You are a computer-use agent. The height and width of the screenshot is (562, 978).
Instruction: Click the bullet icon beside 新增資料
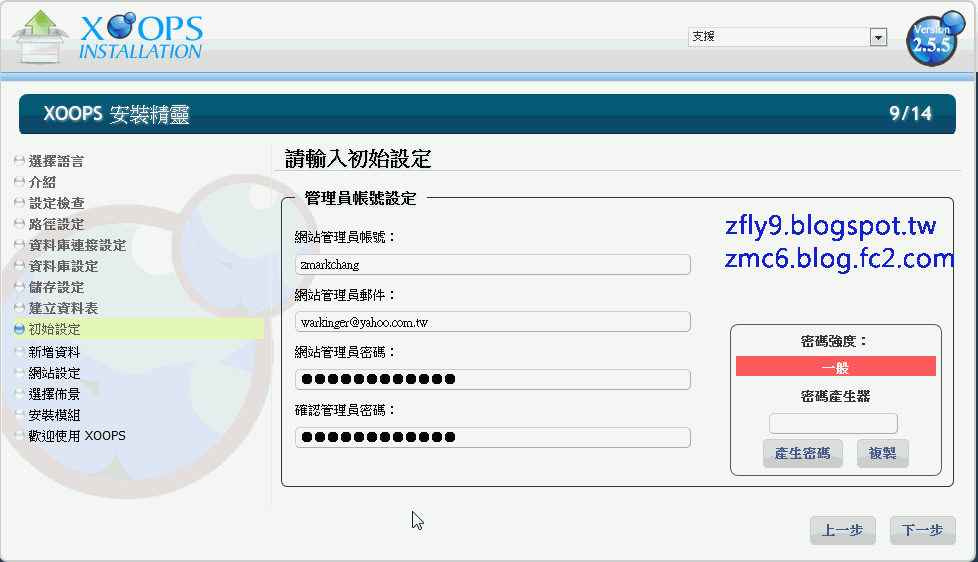pos(19,352)
